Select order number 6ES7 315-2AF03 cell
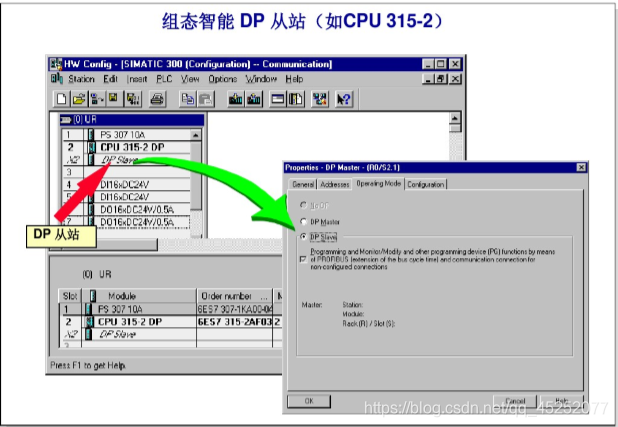Viewport: 618px width, 427px height. pyautogui.click(x=235, y=322)
